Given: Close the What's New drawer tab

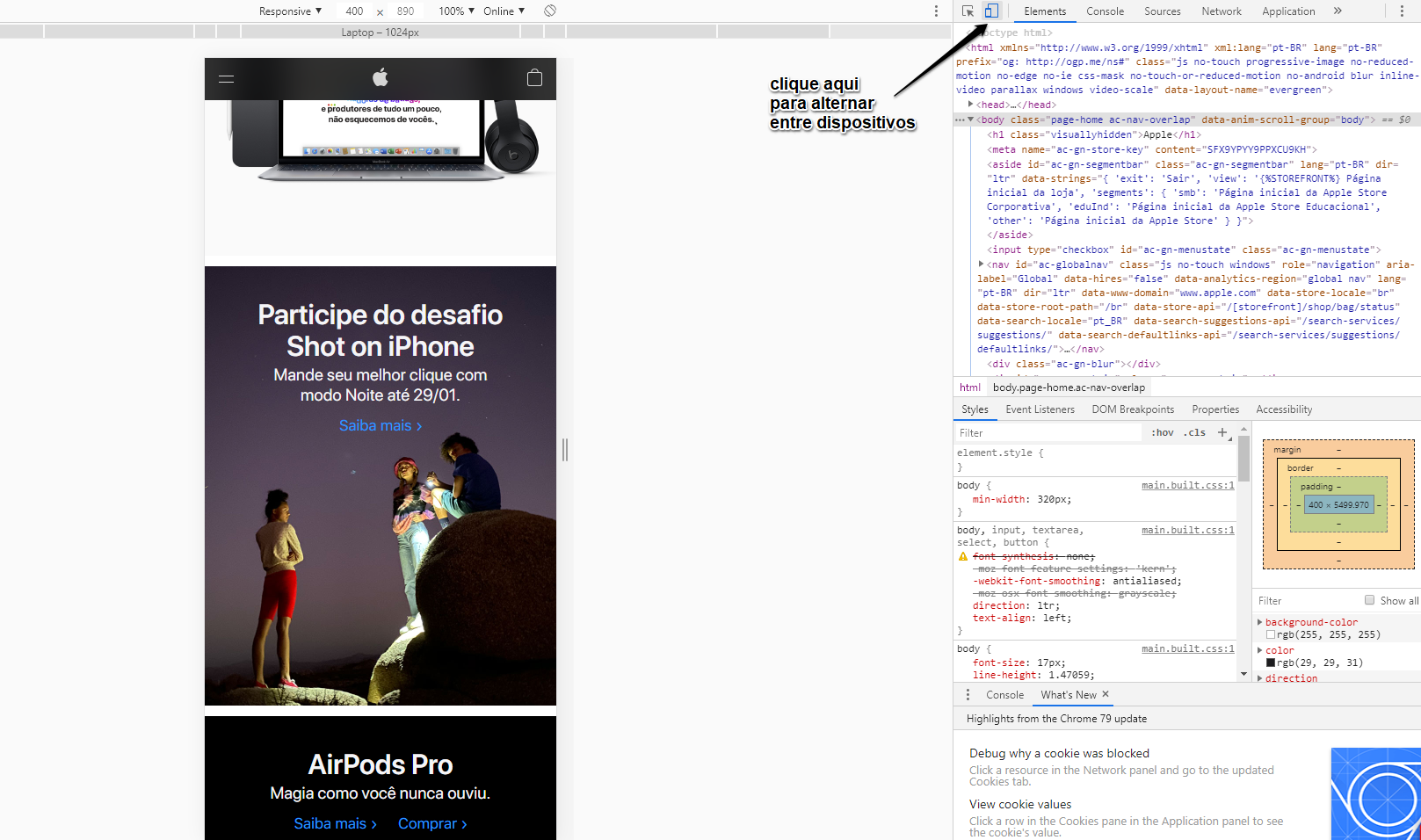Looking at the screenshot, I should click(1106, 694).
